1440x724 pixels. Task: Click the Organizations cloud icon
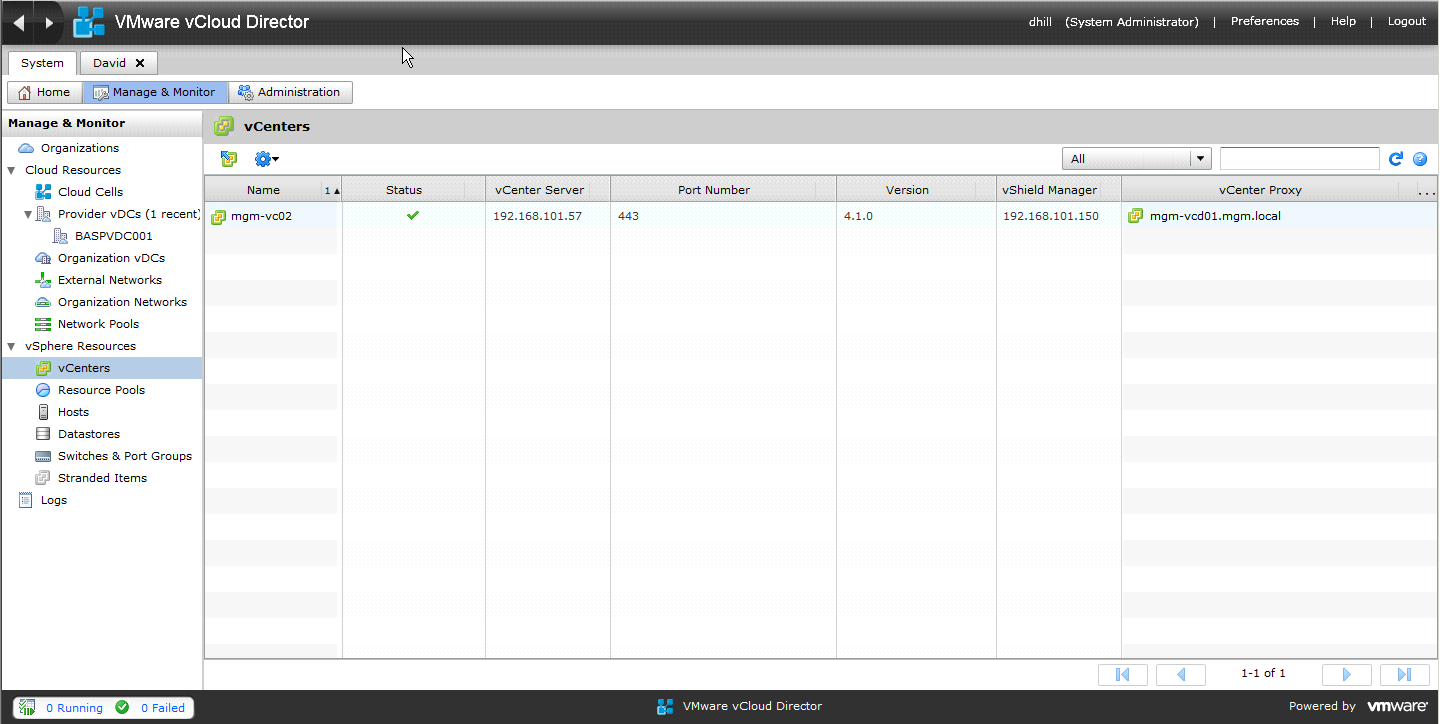tap(26, 148)
